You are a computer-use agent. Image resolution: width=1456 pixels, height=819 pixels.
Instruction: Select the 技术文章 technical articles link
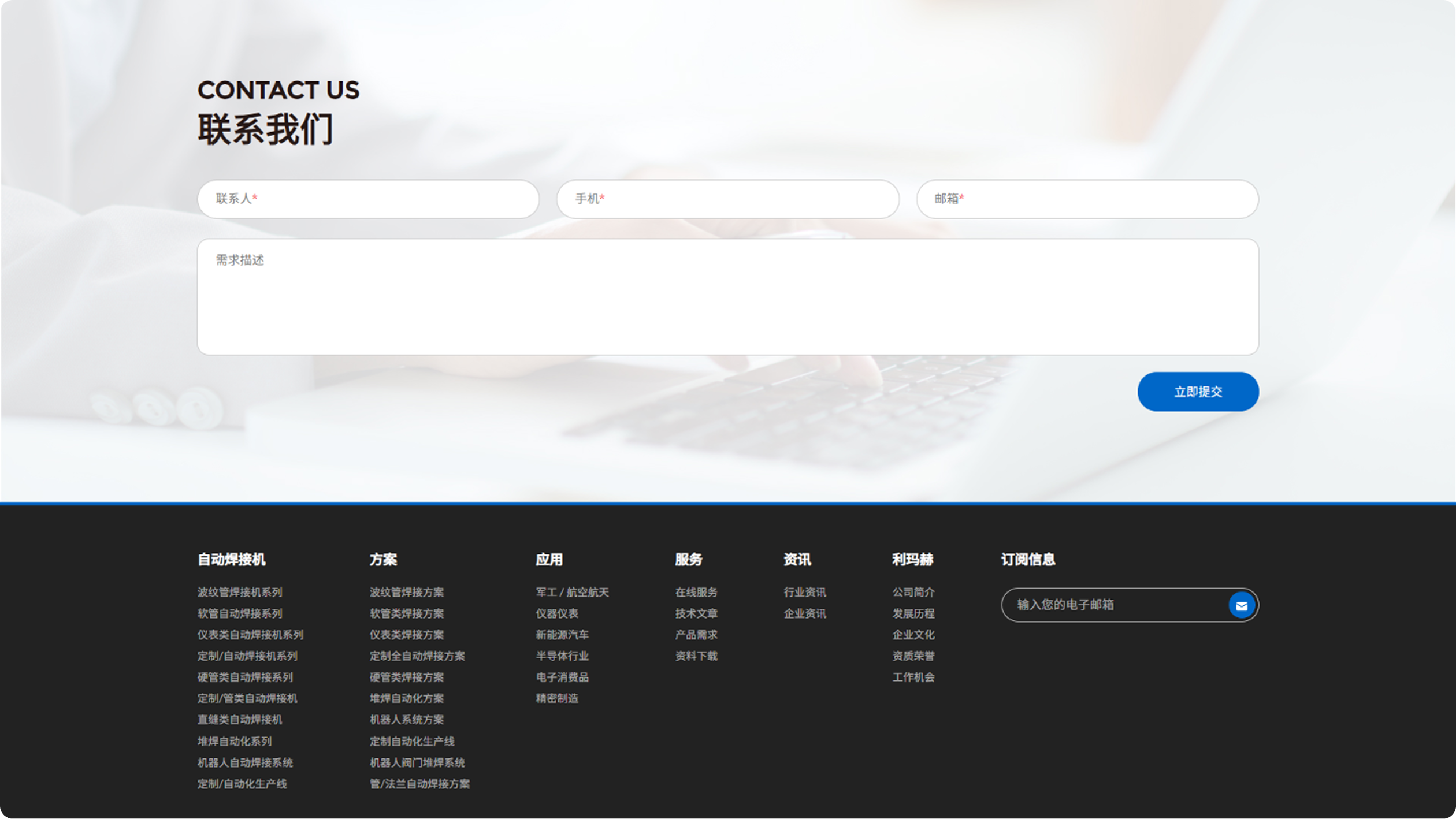coord(696,613)
